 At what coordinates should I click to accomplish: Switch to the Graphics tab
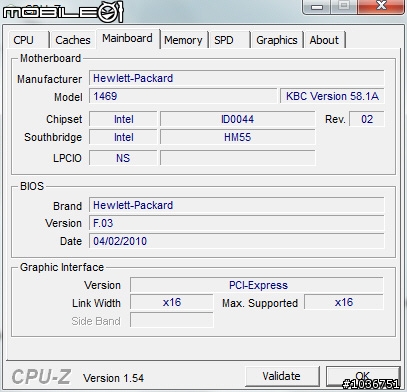(277, 40)
